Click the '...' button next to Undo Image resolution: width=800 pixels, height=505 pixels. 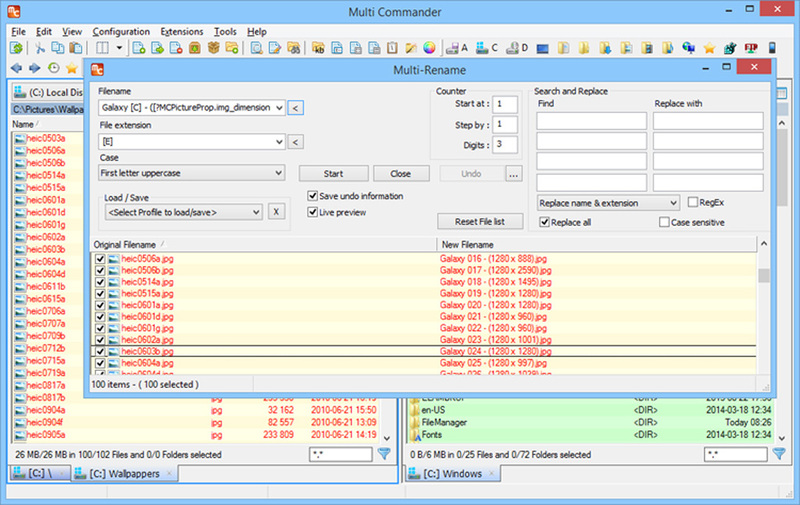click(513, 174)
